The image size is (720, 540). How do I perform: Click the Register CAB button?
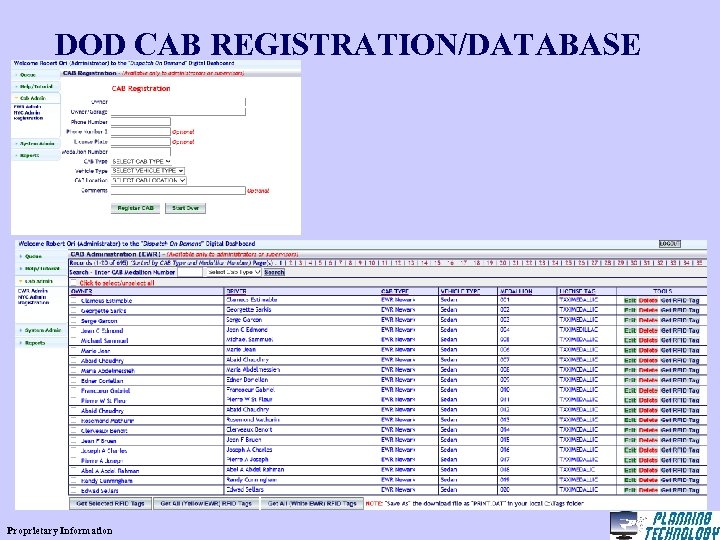click(135, 208)
